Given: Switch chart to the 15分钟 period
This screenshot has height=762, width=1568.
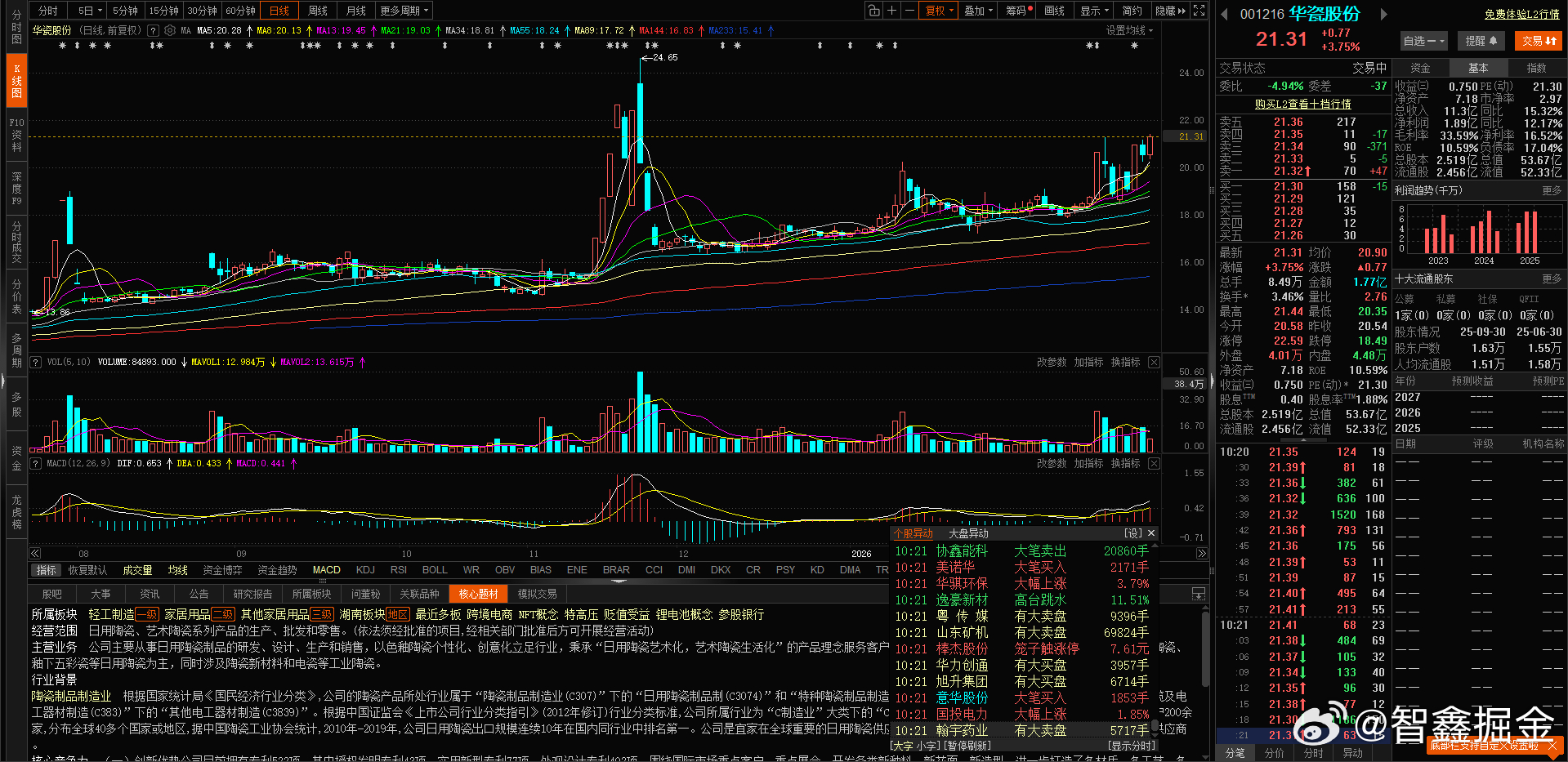Looking at the screenshot, I should pyautogui.click(x=163, y=11).
